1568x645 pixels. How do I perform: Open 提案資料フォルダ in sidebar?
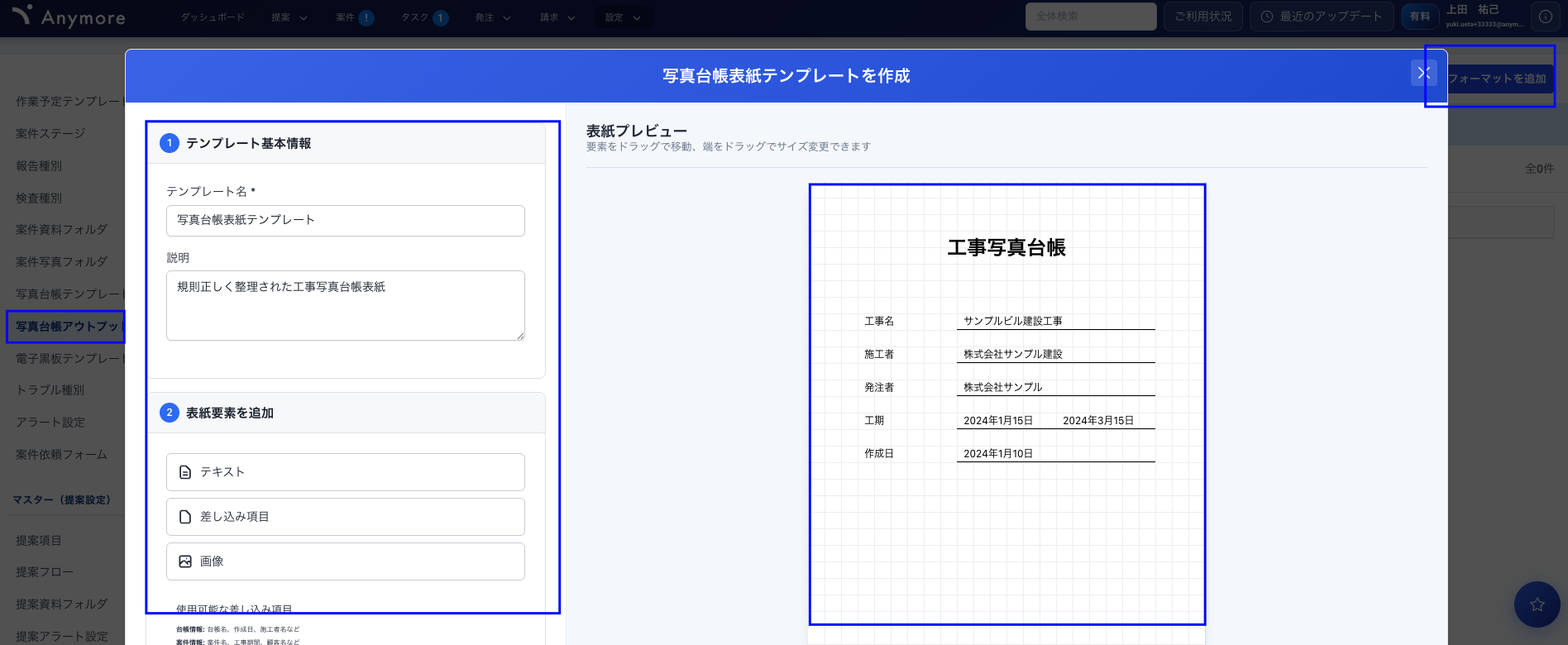point(62,604)
